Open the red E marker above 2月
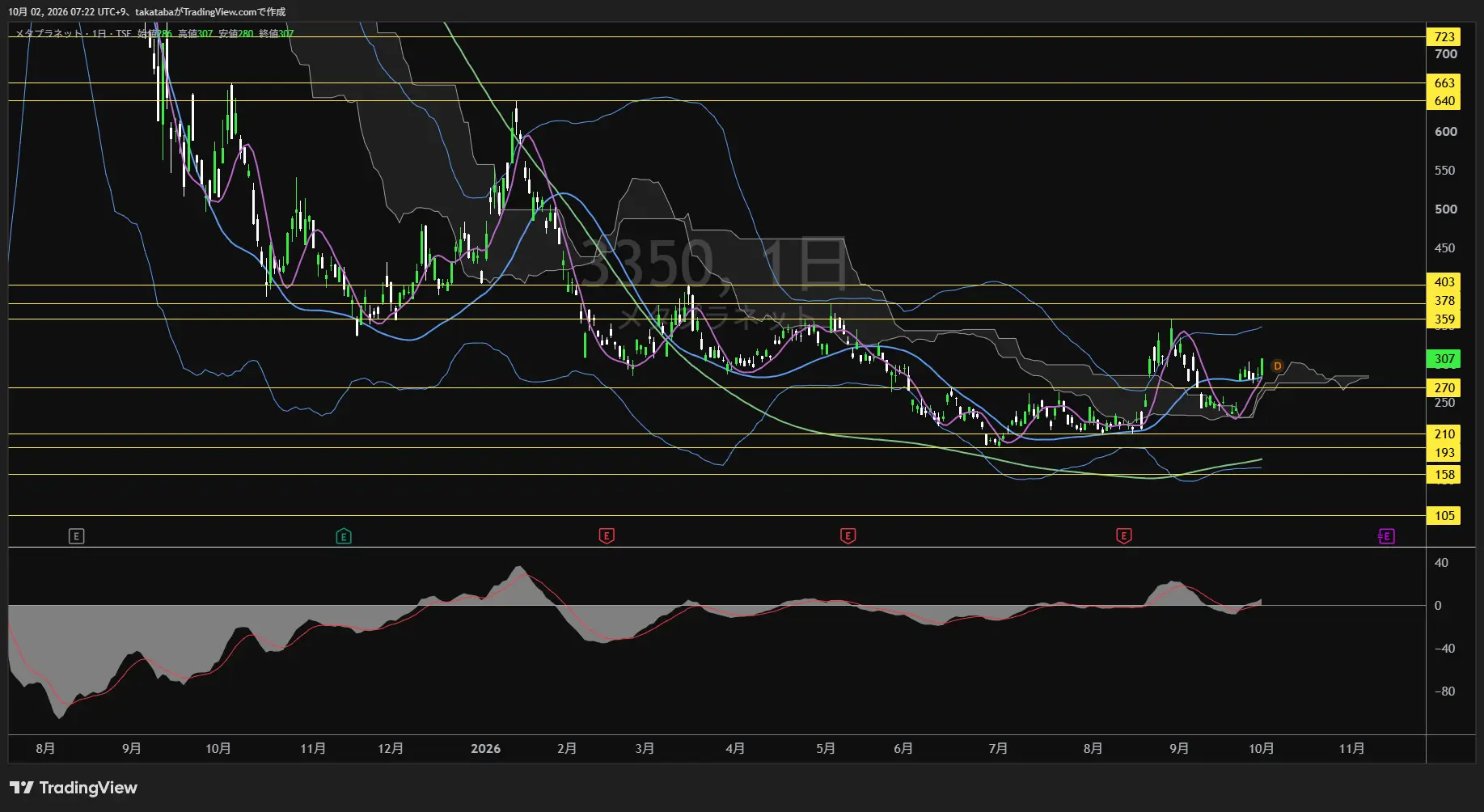Screen dimensions: 1484x812 [607, 536]
